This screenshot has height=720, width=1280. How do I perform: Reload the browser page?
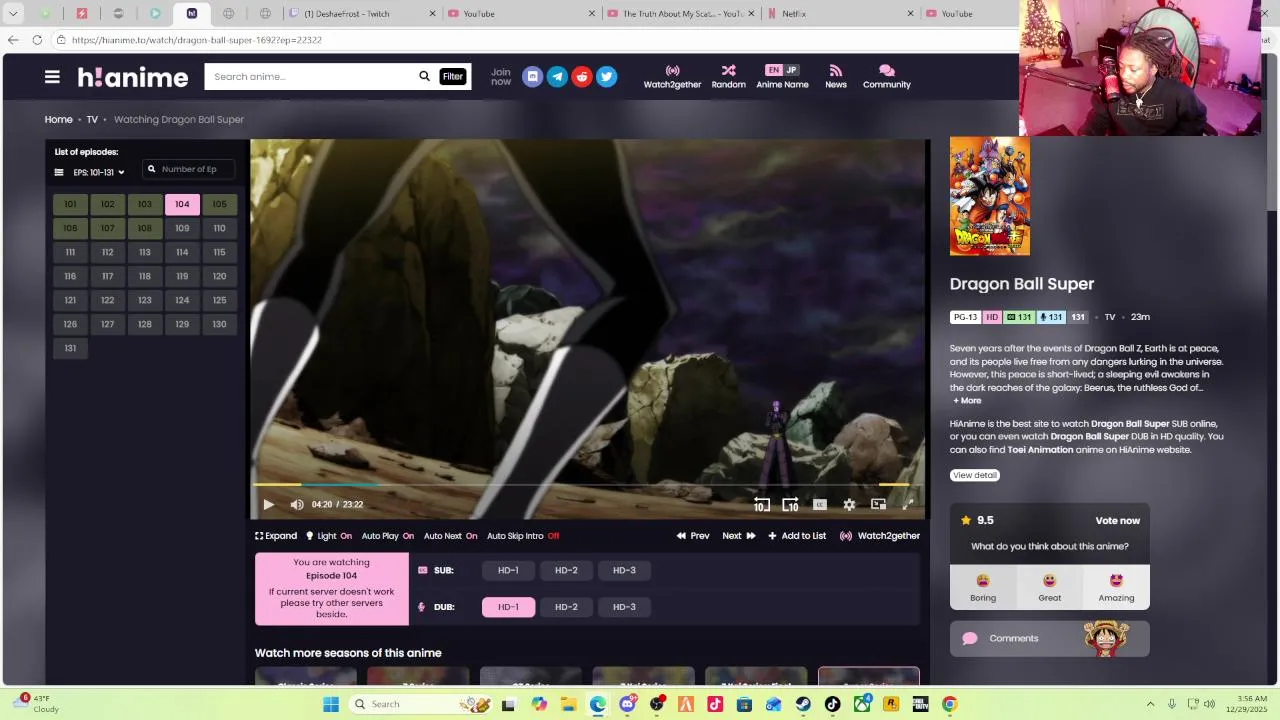pos(37,40)
